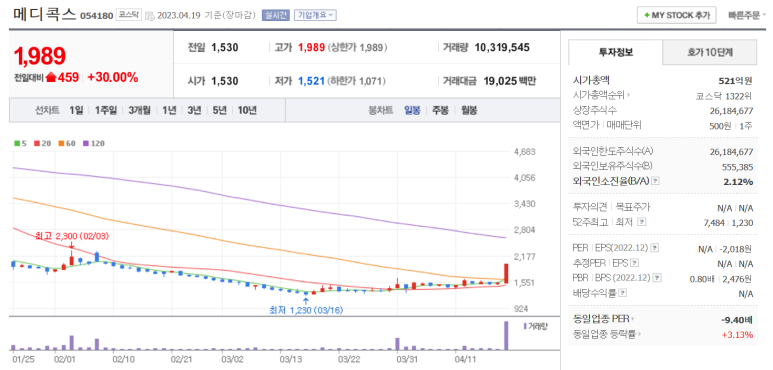Open the 기업개요 dropdown
Viewport: 773px width, 370px height.
coord(316,15)
